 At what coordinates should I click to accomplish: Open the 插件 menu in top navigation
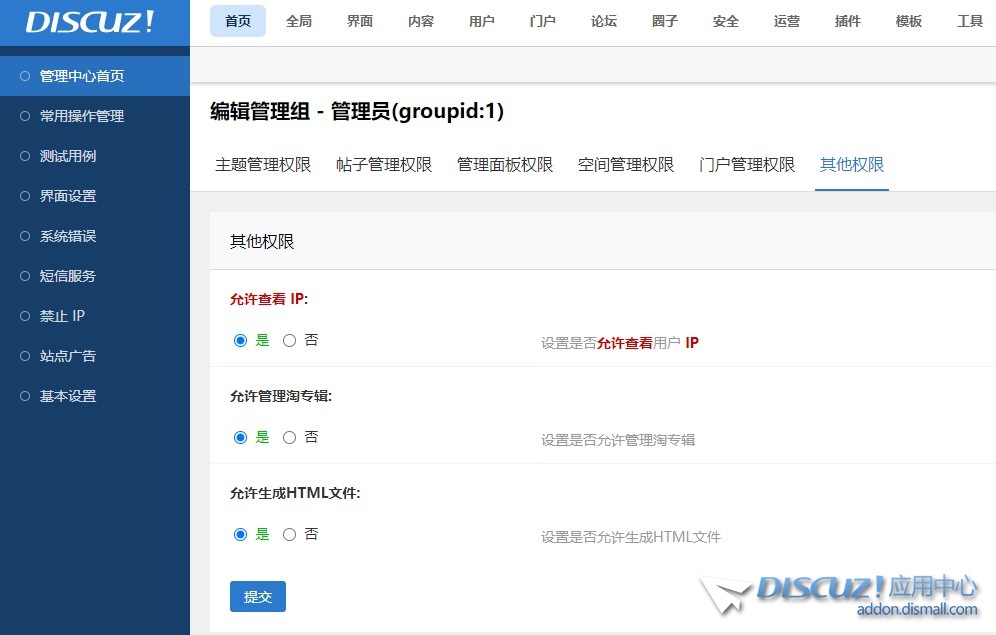point(847,21)
